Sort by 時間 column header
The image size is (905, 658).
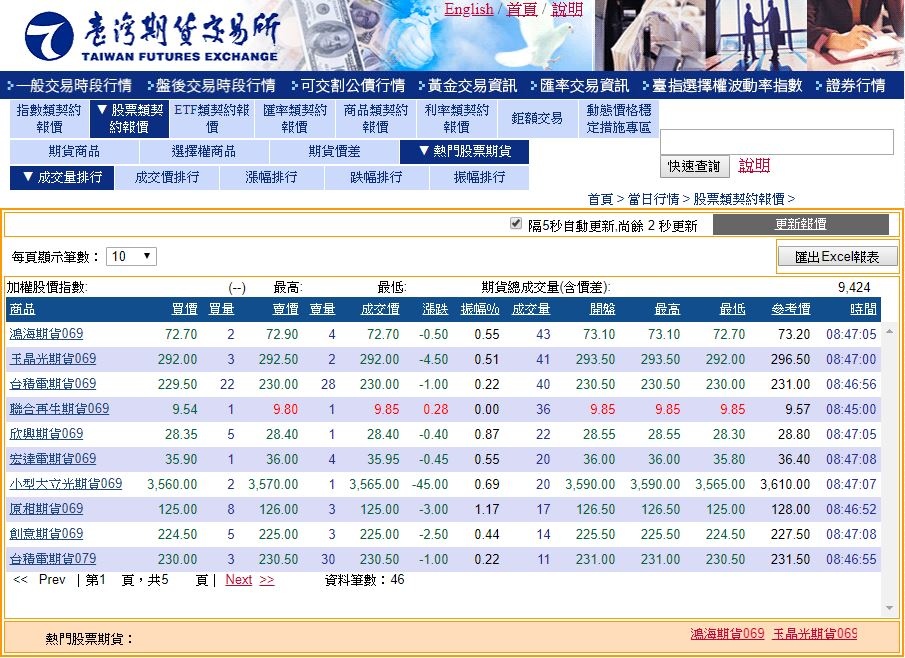click(863, 309)
